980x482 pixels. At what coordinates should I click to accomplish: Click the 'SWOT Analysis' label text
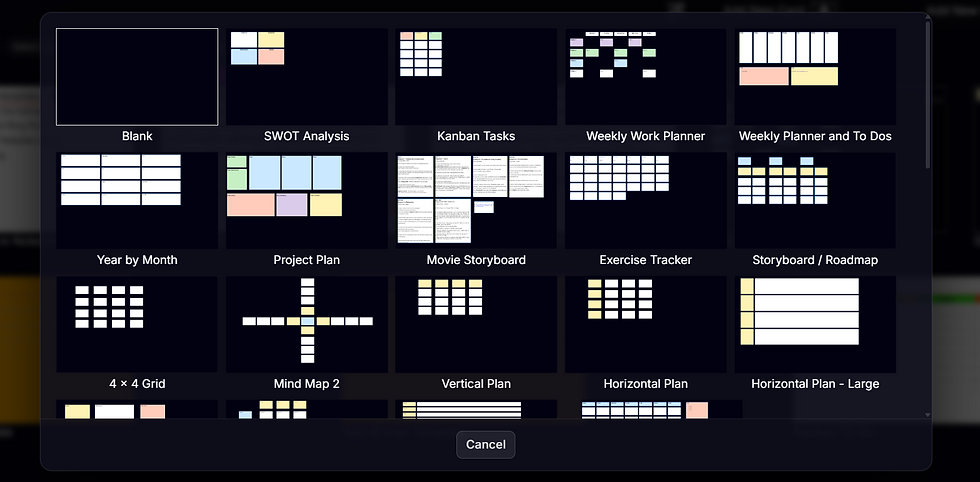tap(307, 136)
